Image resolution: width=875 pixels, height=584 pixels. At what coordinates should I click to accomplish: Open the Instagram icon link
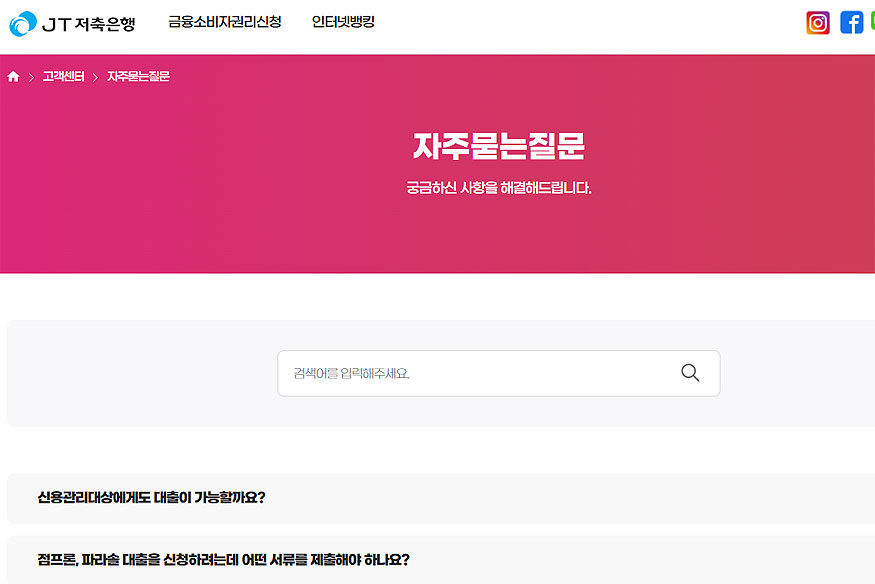pyautogui.click(x=818, y=23)
